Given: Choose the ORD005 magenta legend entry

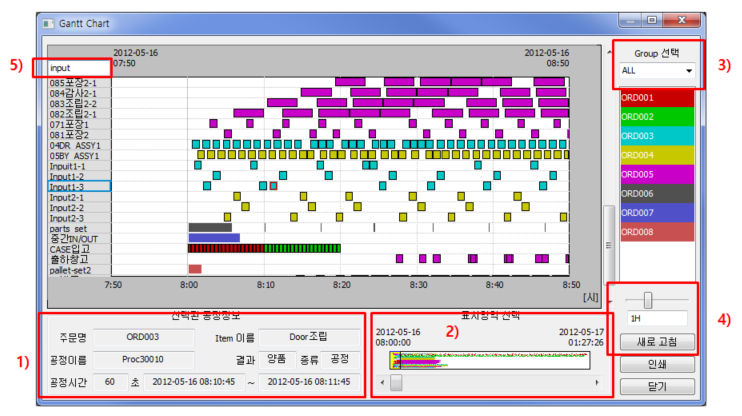Looking at the screenshot, I should point(656,175).
